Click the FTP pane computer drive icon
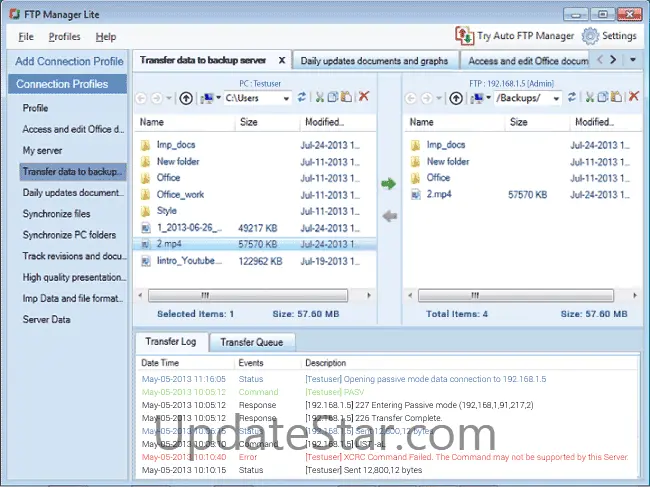This screenshot has height=487, width=650. (x=477, y=98)
